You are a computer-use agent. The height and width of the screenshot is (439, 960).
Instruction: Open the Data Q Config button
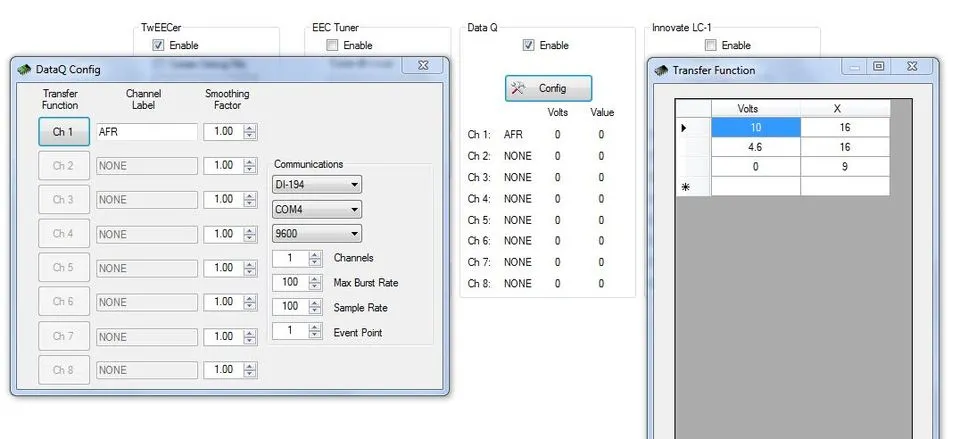click(x=549, y=88)
